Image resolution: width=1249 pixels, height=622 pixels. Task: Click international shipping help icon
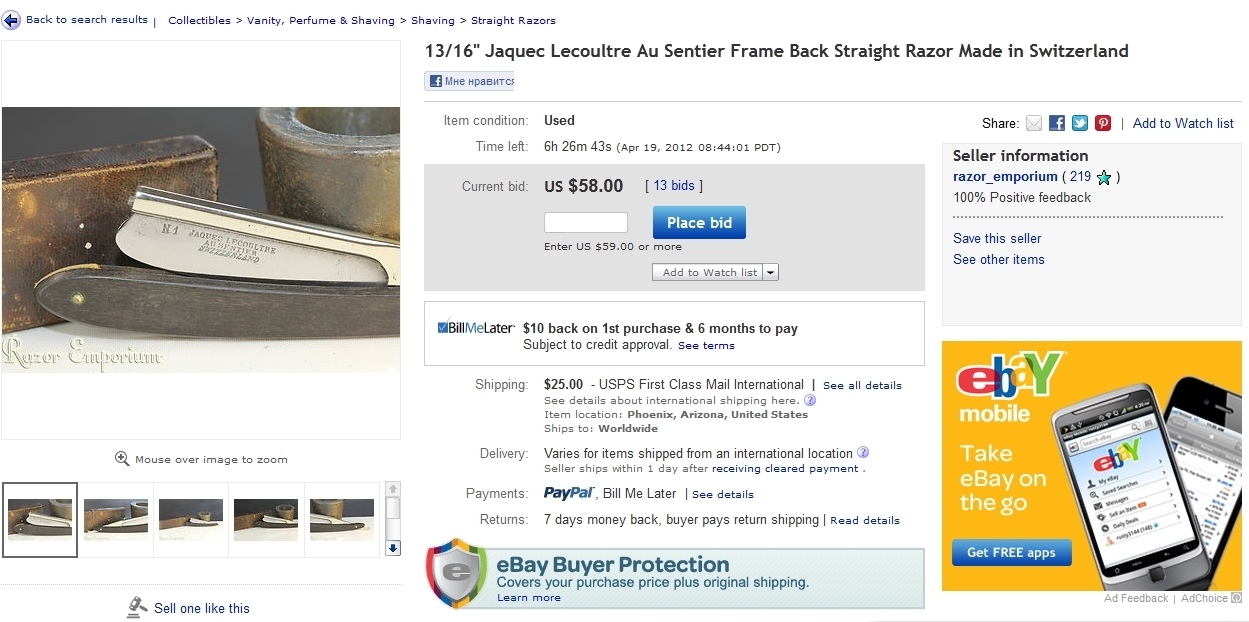(x=810, y=400)
